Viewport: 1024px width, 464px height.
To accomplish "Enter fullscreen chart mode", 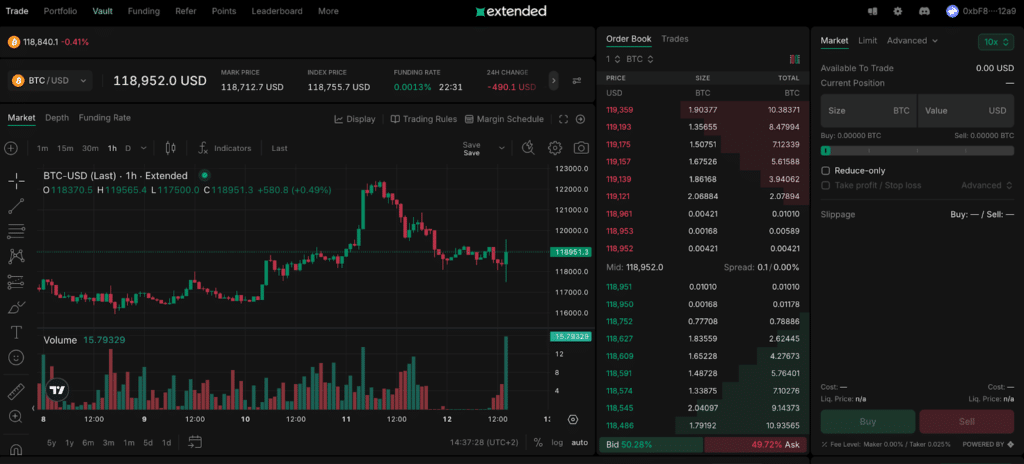I will (x=564, y=119).
